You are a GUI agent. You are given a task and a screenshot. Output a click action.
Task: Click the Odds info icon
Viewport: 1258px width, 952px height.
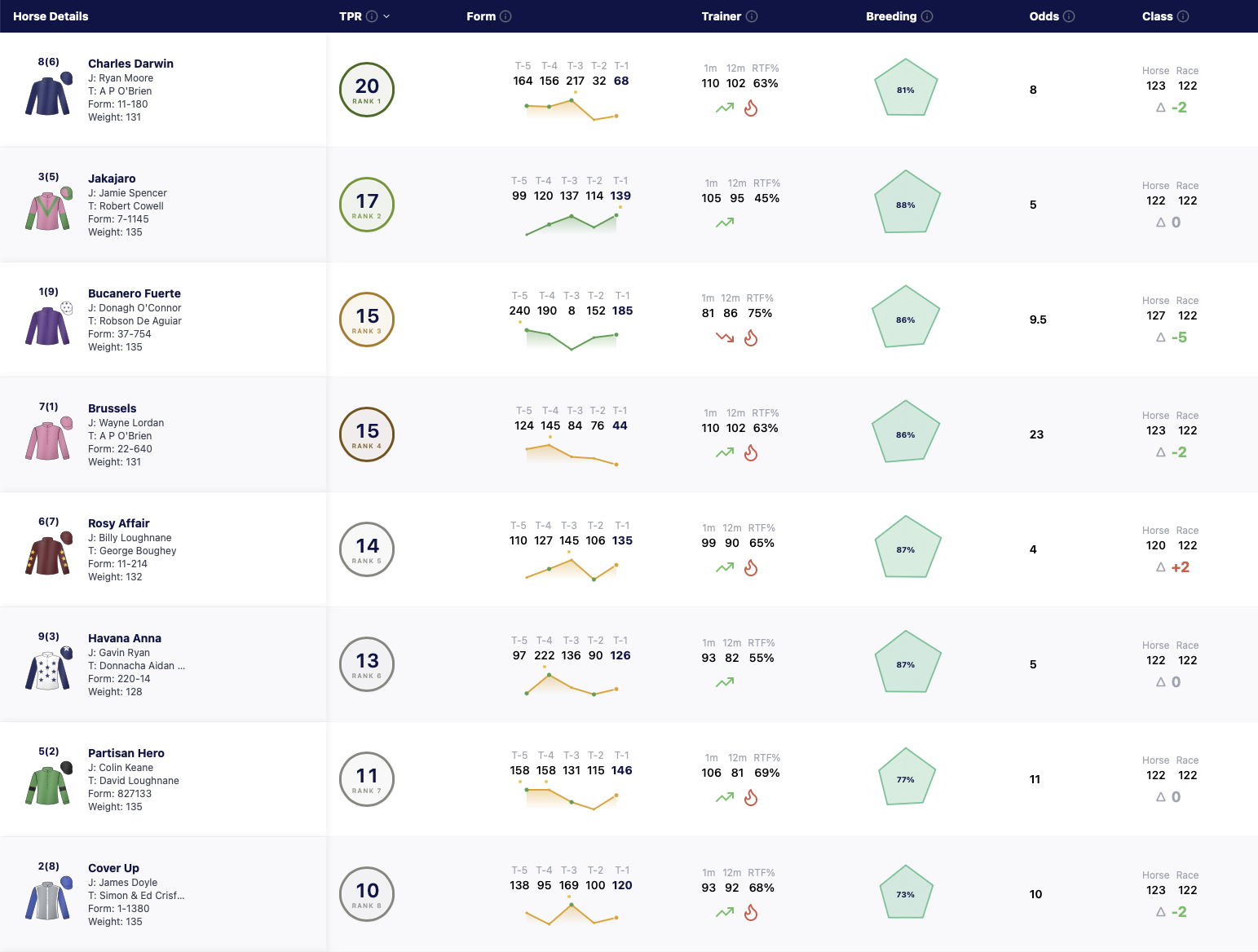(1069, 16)
